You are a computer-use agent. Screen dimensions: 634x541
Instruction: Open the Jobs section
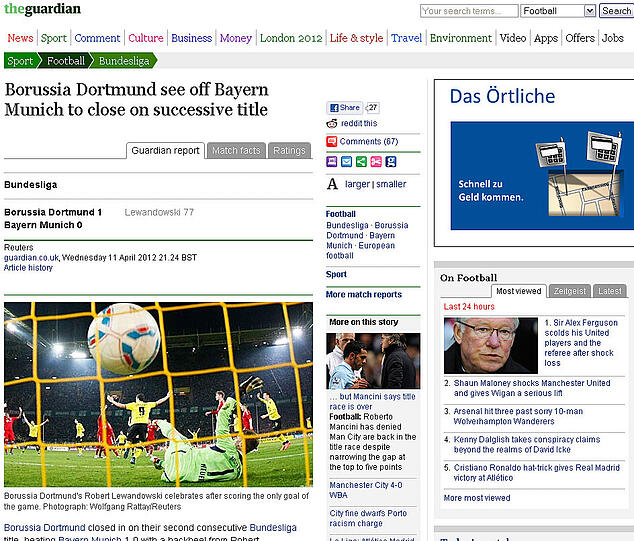pos(613,38)
